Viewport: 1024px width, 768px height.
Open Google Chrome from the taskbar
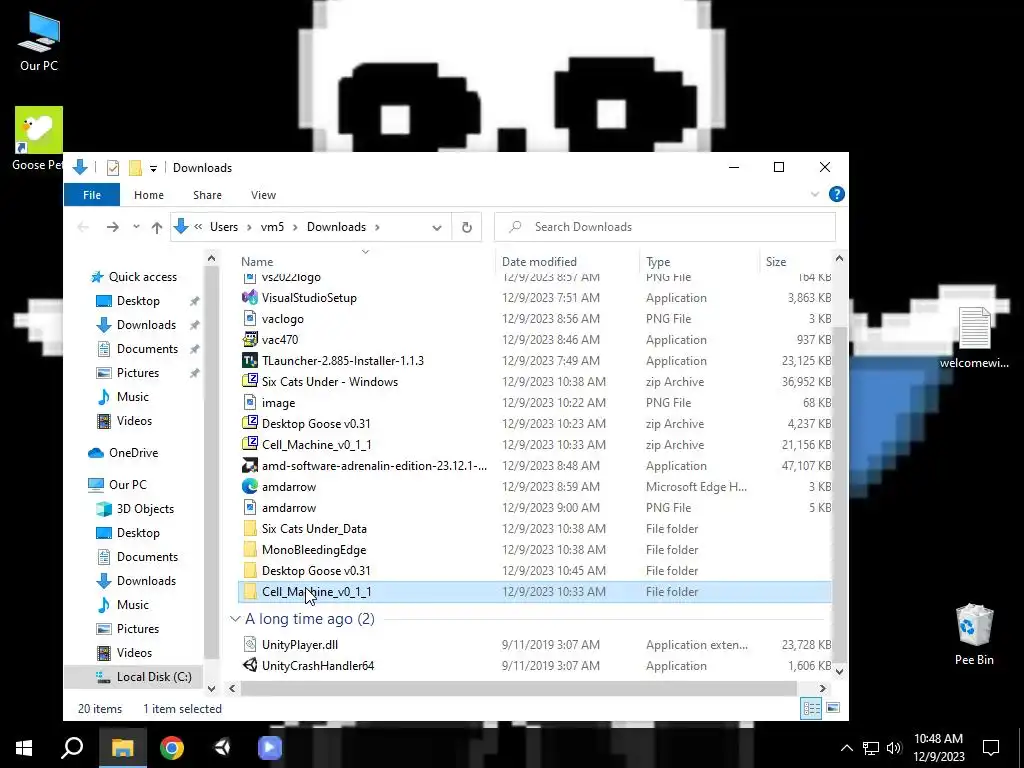(172, 748)
